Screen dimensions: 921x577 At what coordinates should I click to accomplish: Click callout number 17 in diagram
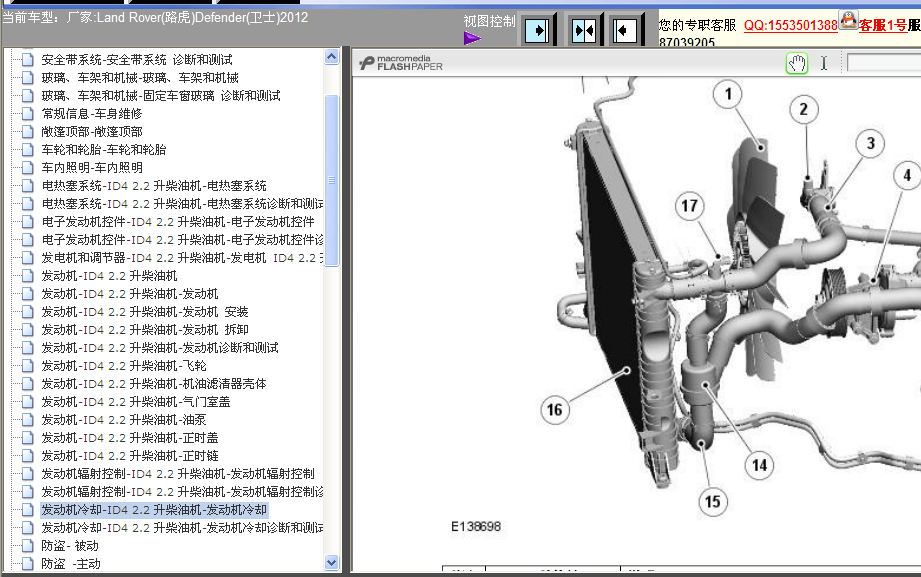tap(689, 206)
